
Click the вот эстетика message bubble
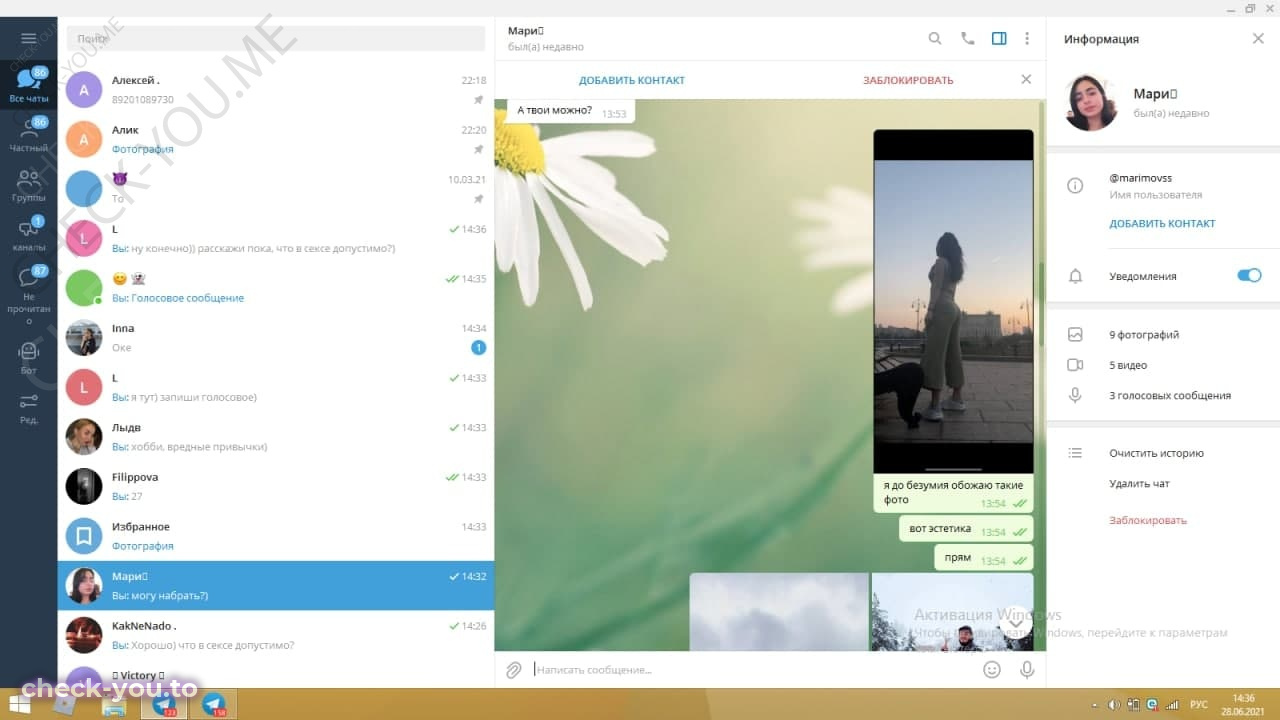coord(967,529)
